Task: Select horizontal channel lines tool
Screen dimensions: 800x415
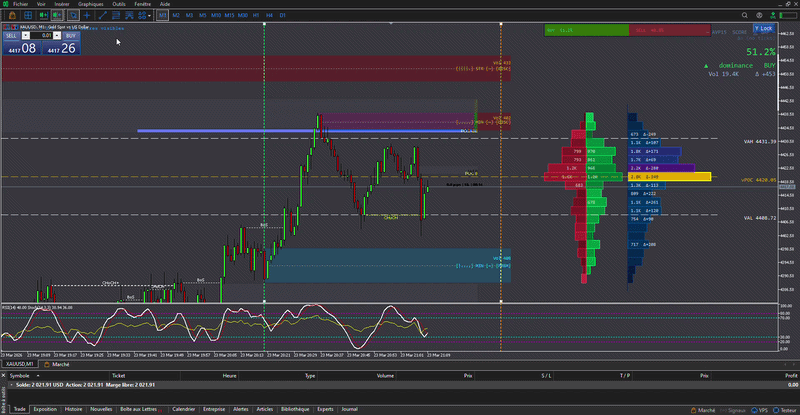Action: click(116, 15)
